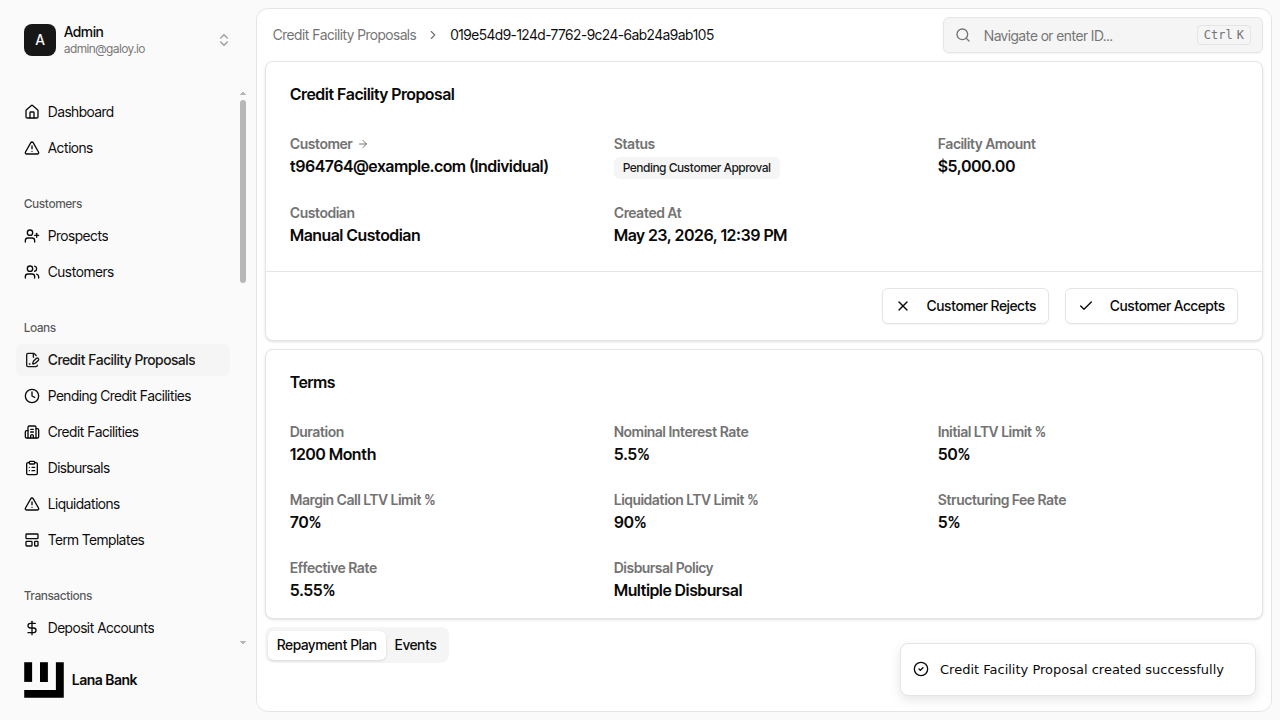This screenshot has width=1280, height=720.
Task: Switch to the Events tab
Action: pos(416,645)
